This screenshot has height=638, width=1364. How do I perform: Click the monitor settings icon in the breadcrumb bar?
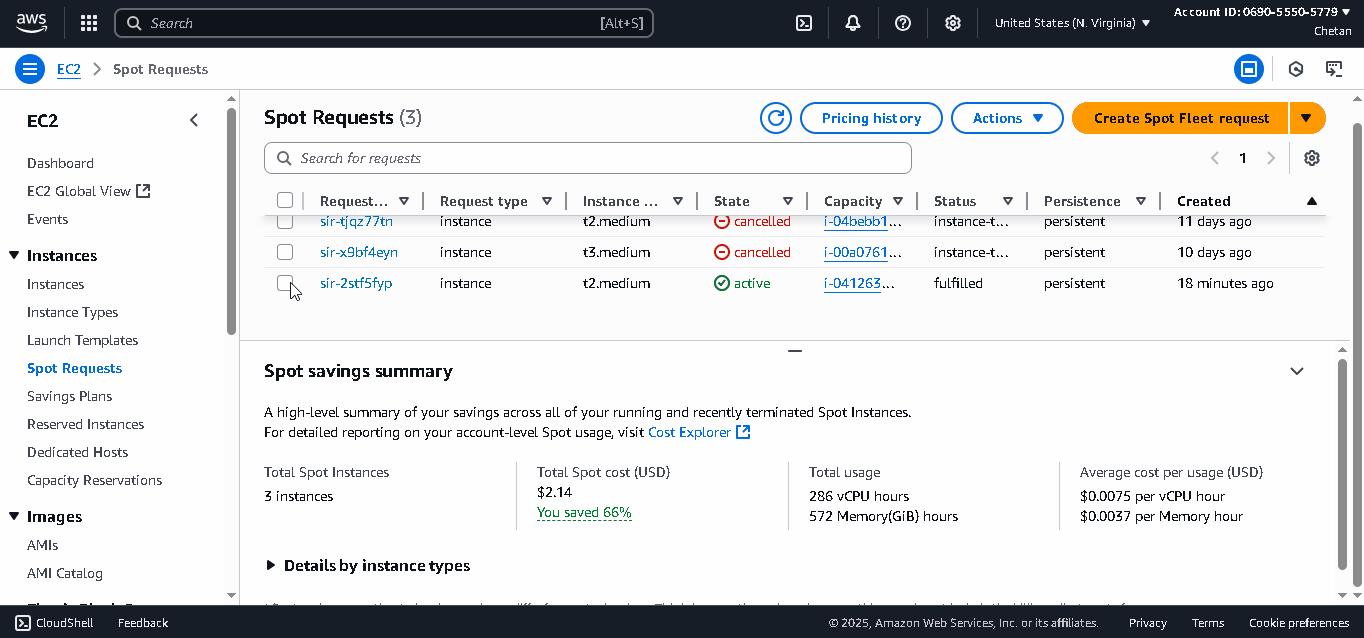(x=1334, y=69)
